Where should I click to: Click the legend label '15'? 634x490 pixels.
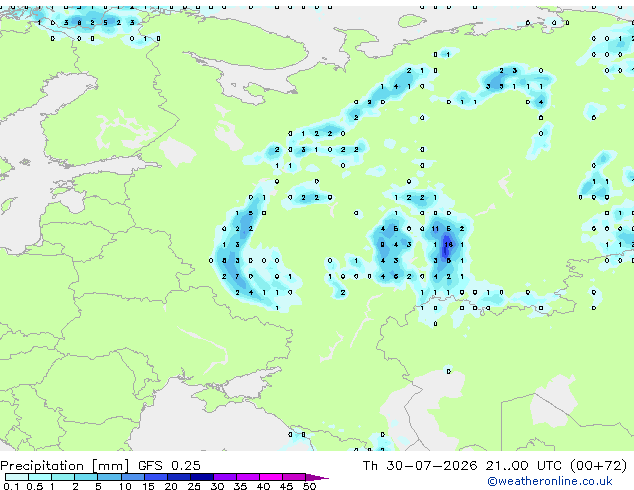click(x=148, y=486)
